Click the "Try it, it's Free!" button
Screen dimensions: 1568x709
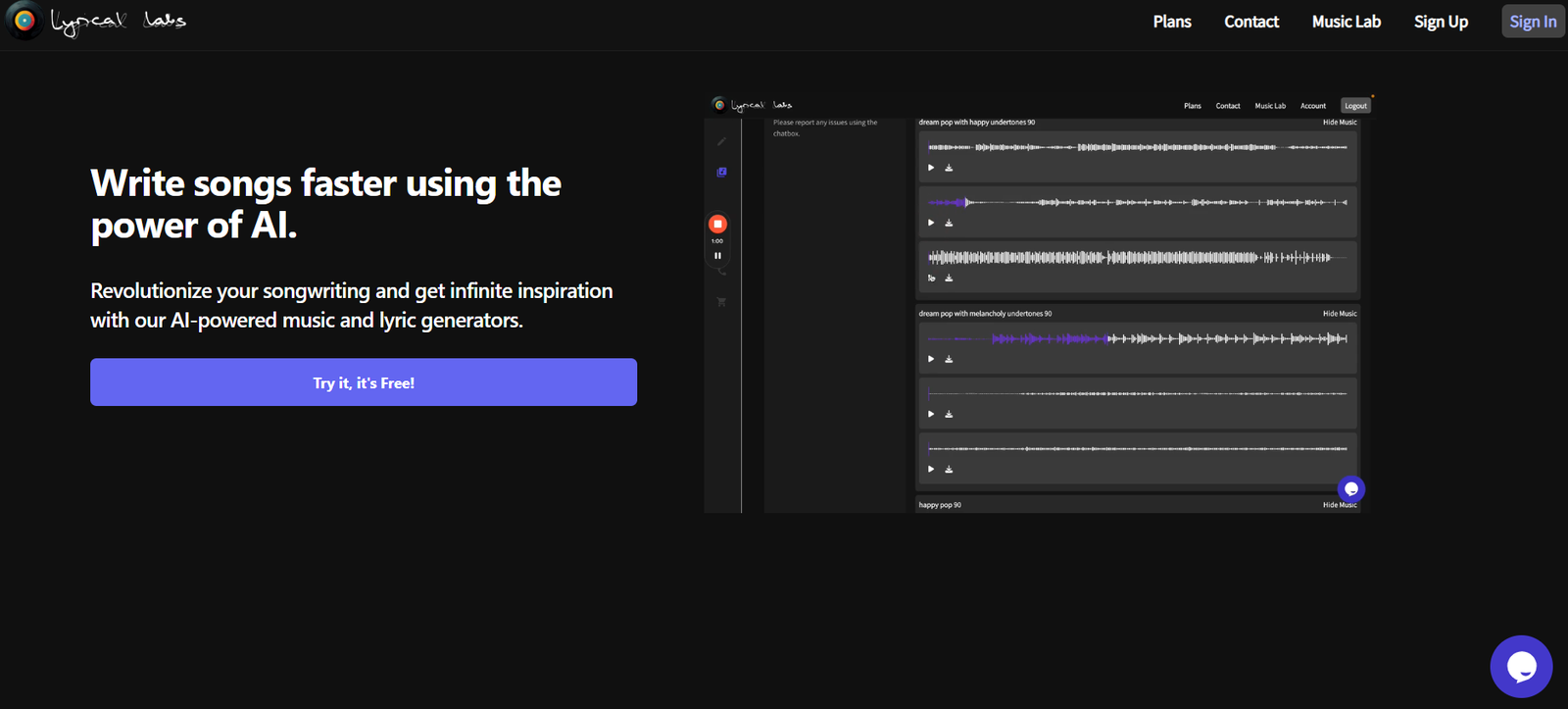click(364, 382)
